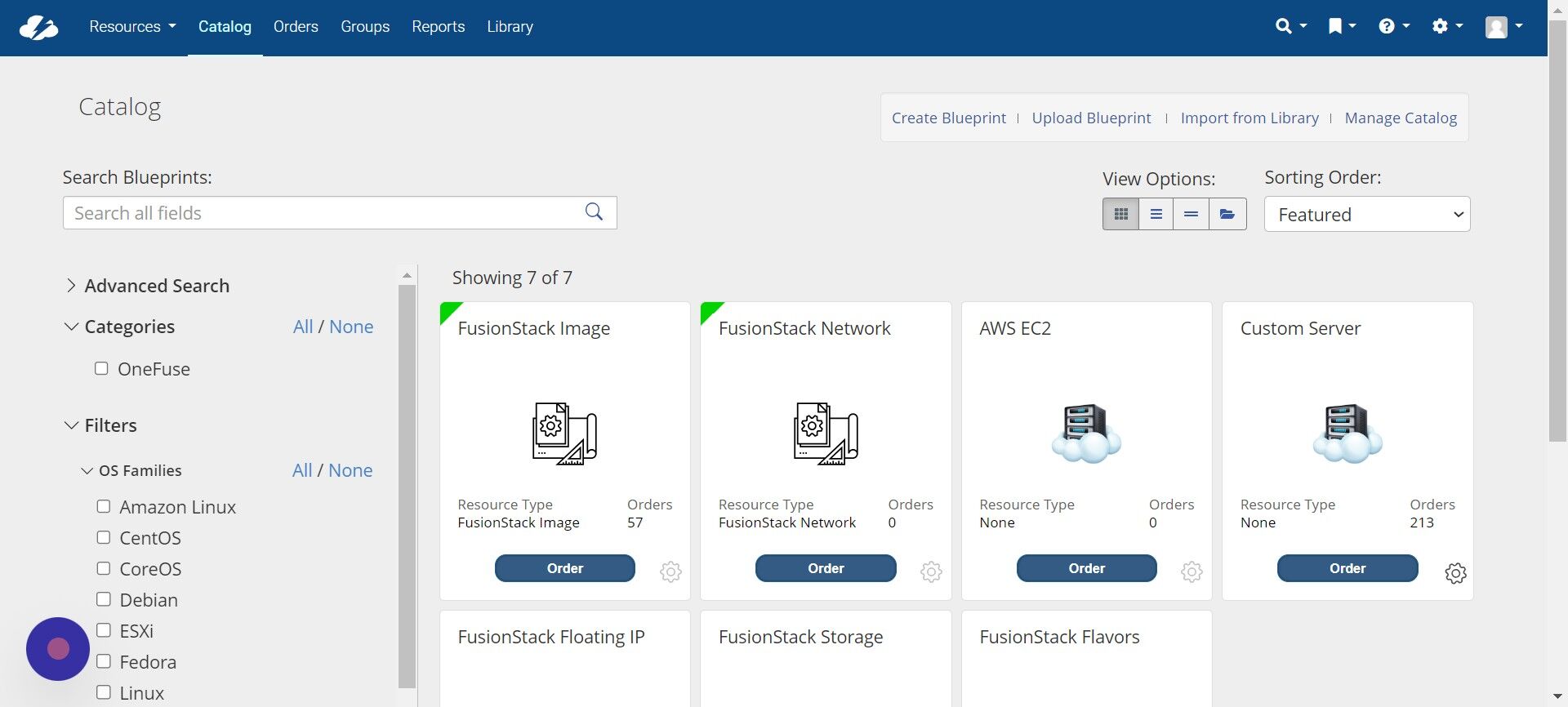Open the user profile avatar menu
Screen dimensions: 1568x707
[x=1503, y=27]
